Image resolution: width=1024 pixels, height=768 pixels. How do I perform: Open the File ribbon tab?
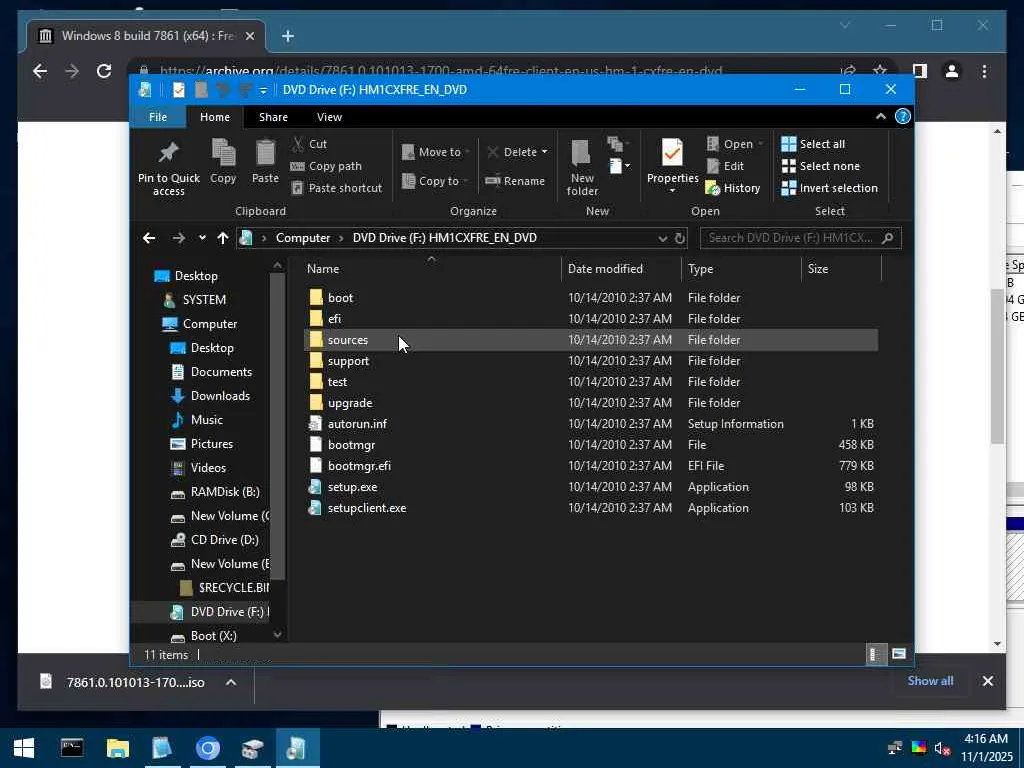[x=158, y=117]
